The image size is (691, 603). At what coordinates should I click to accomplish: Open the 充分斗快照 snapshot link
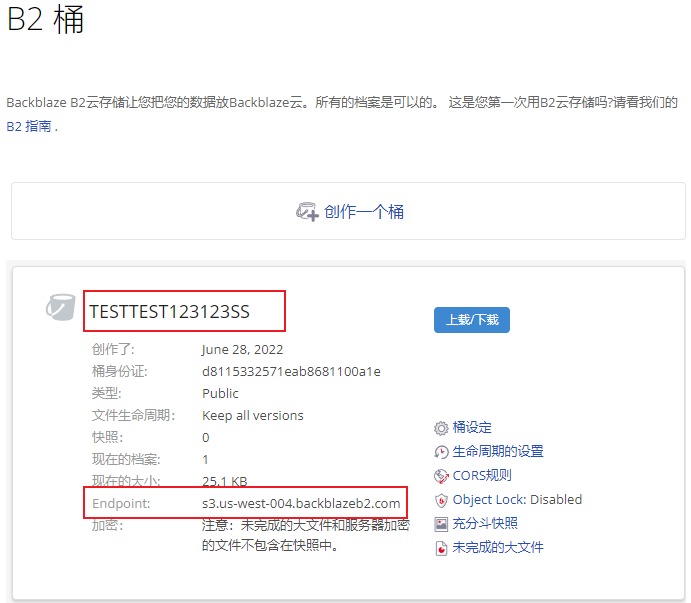pos(485,524)
